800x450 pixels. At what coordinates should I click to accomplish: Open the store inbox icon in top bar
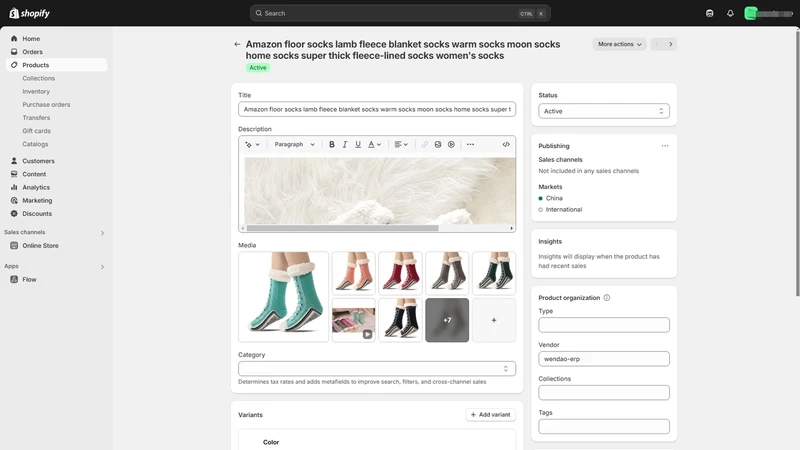709,13
